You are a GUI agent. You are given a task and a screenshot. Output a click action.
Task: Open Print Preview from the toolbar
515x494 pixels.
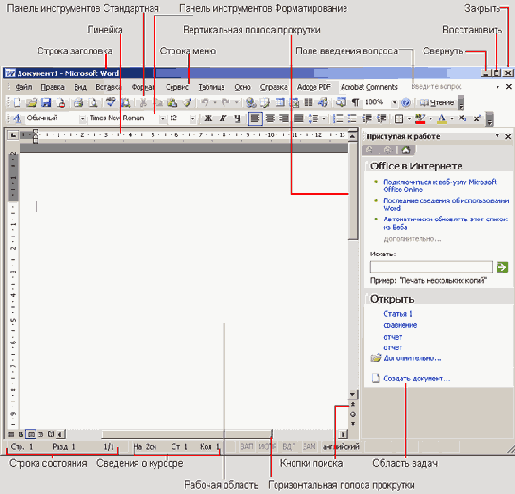click(94, 103)
